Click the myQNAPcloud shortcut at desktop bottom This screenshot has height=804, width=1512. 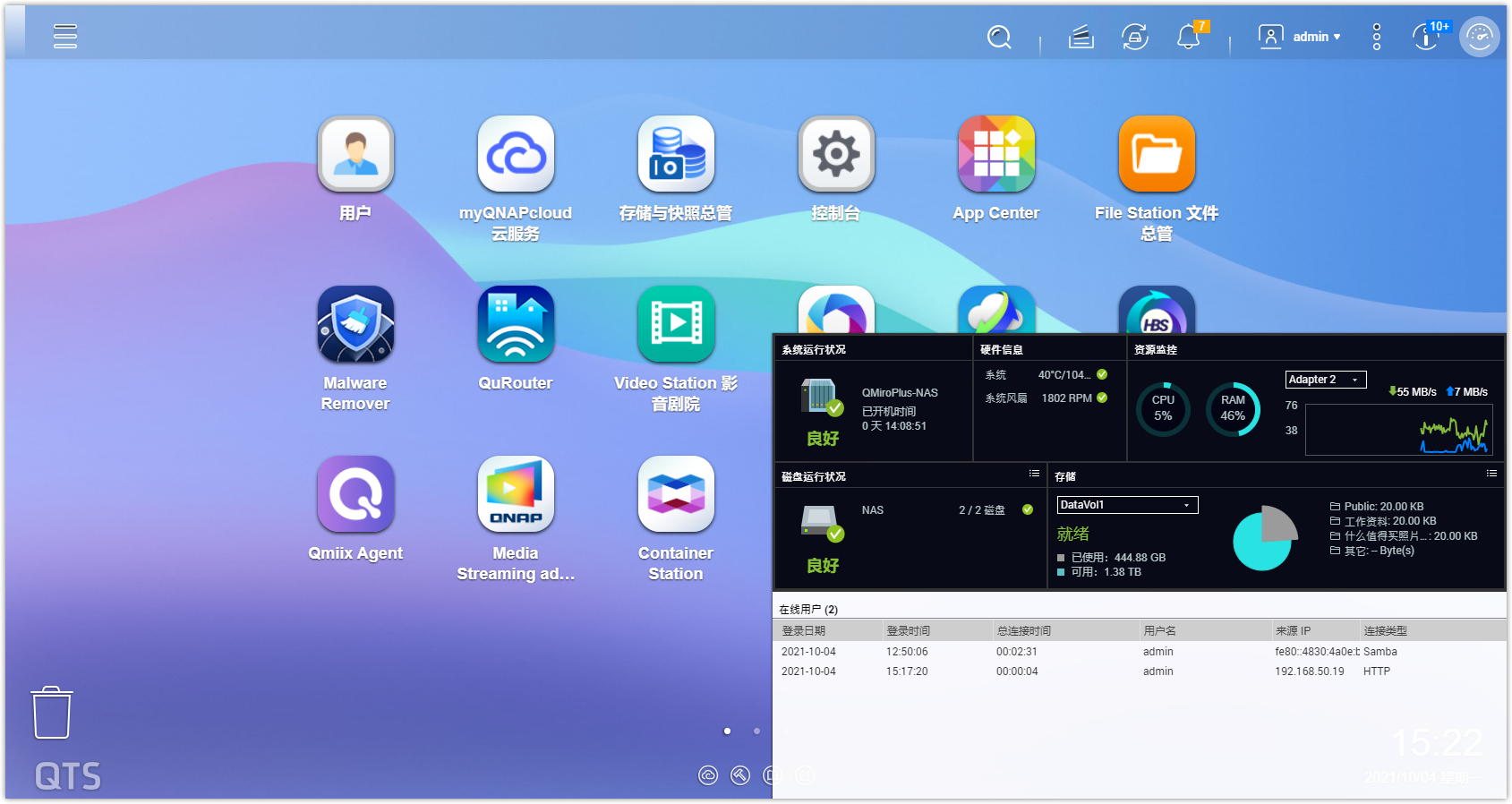click(708, 775)
